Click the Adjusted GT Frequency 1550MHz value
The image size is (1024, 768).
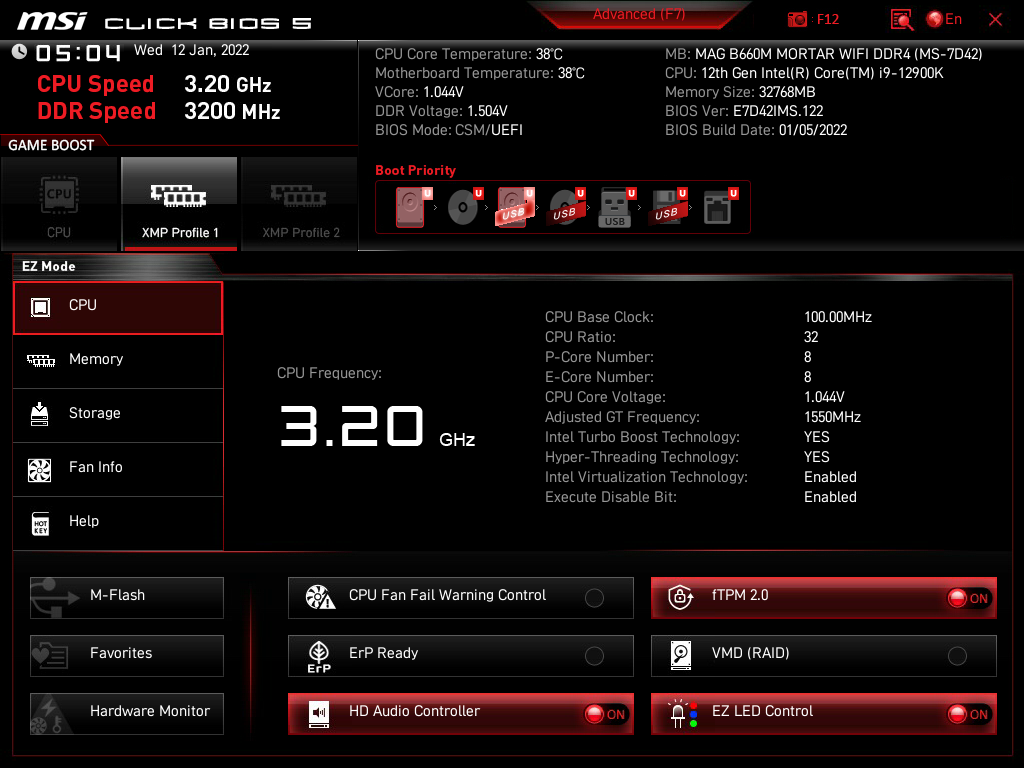point(832,417)
